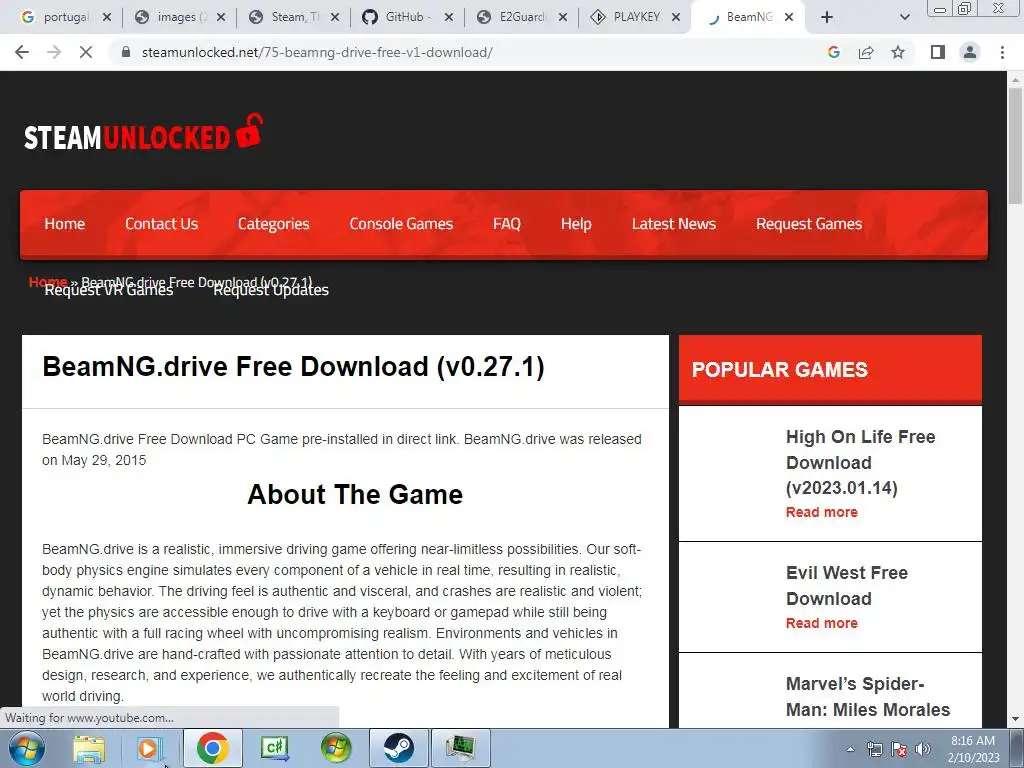Open the Help menu item
The height and width of the screenshot is (768, 1024).
point(576,224)
